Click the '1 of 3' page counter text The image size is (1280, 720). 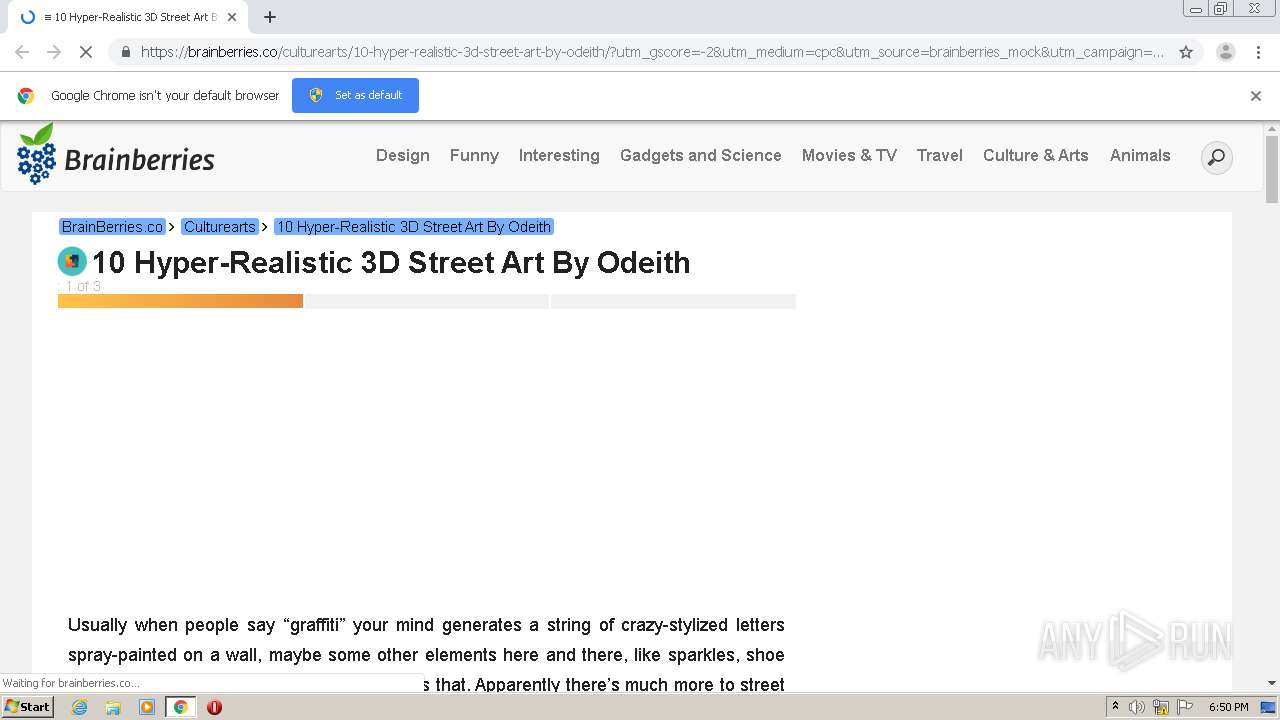pyautogui.click(x=83, y=286)
